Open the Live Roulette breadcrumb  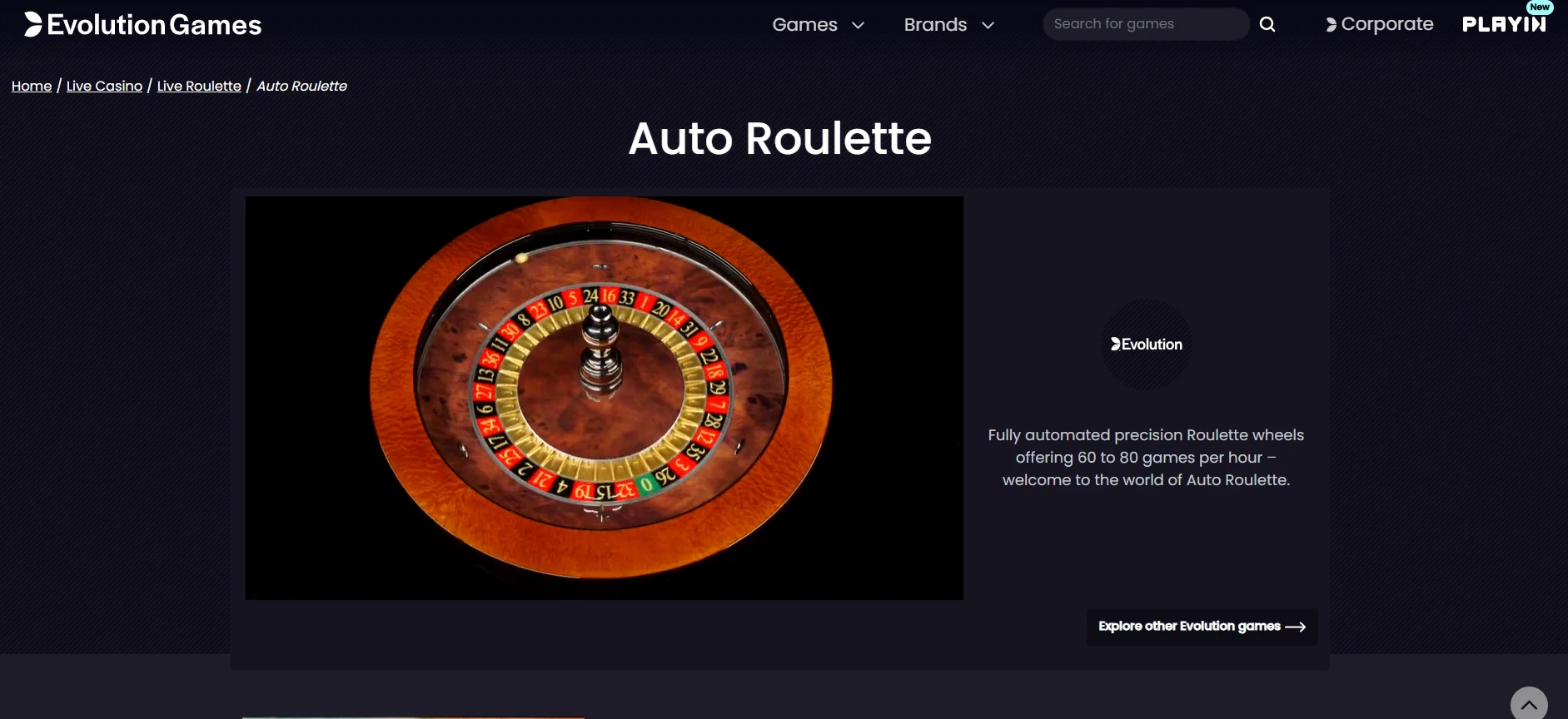(x=199, y=86)
